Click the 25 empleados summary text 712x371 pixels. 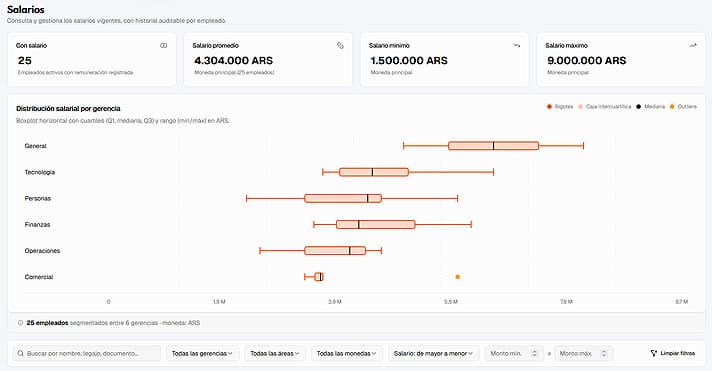(47, 323)
